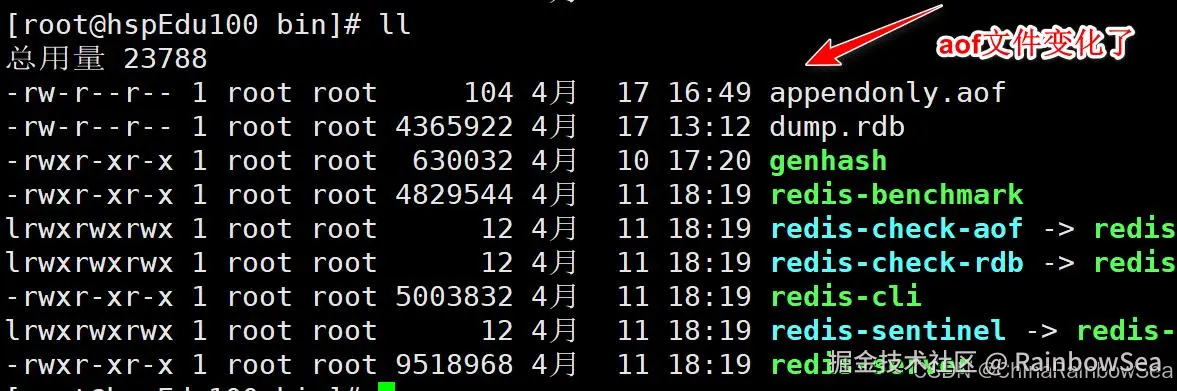1177x391 pixels.
Task: Select -rw-r--r-- permissions of appendonly.aof
Action: pos(90,93)
